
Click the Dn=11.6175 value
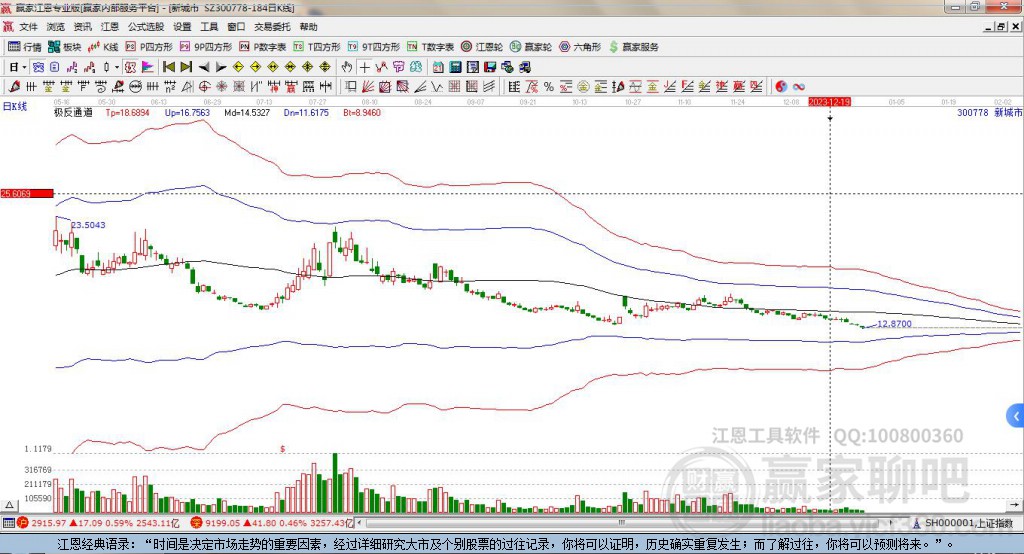click(x=306, y=112)
